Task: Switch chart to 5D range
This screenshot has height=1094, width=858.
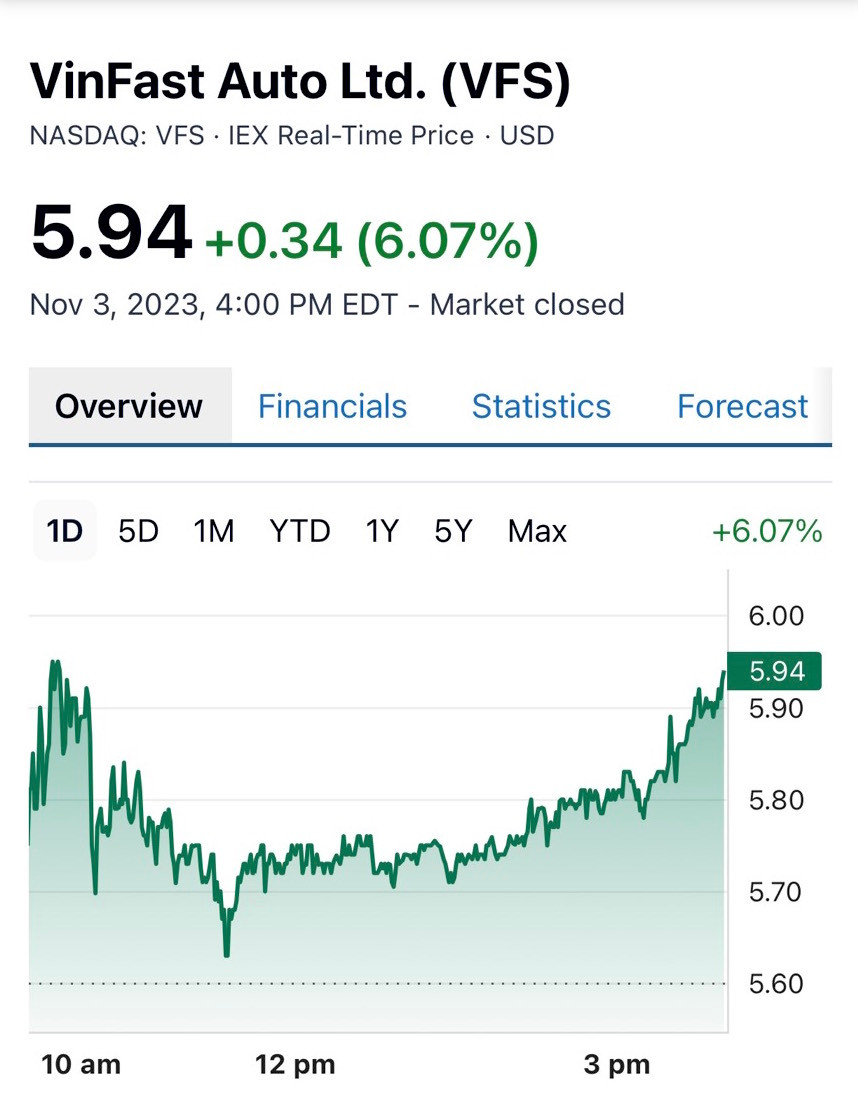Action: pyautogui.click(x=138, y=530)
